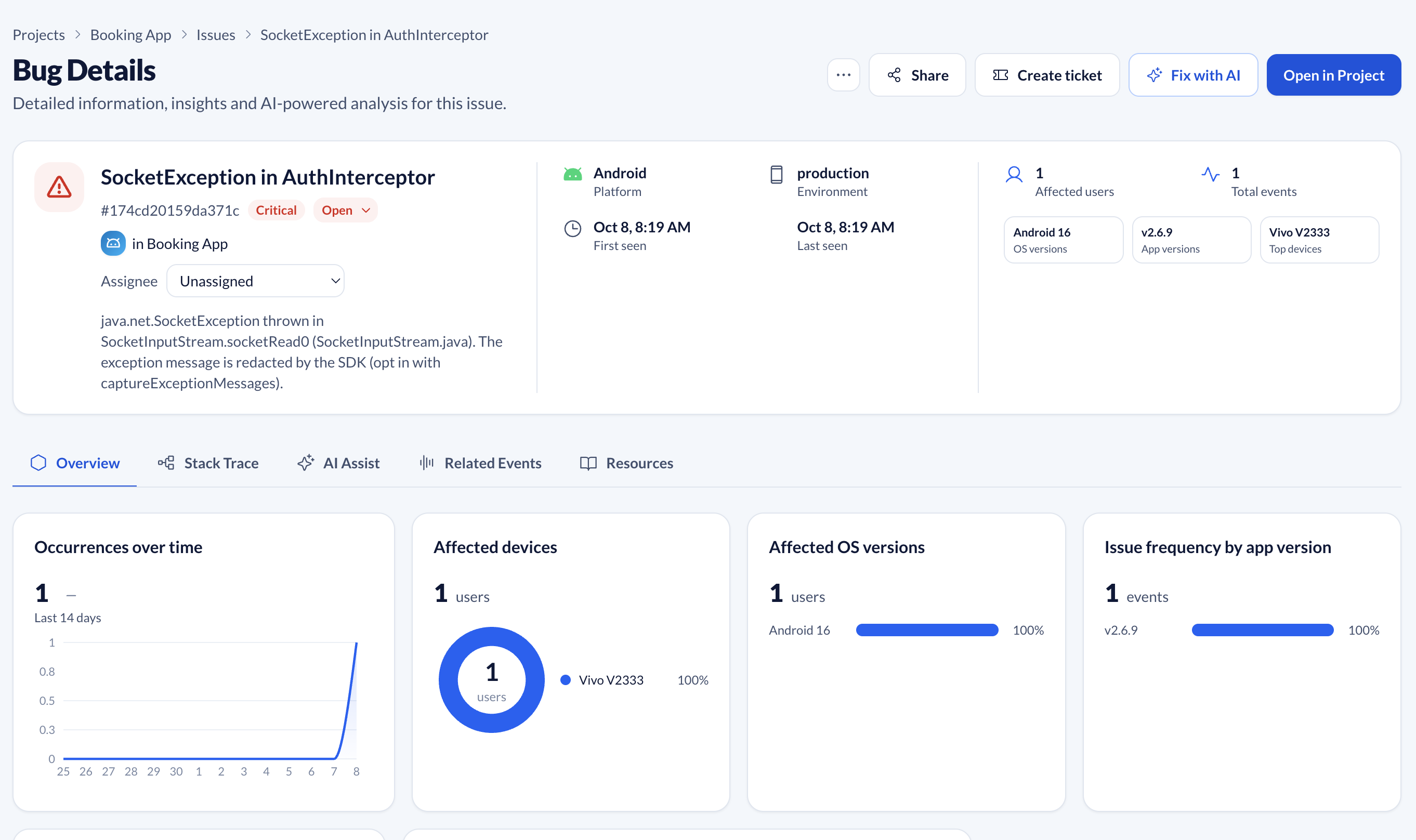
Task: Open the AI Assist tab
Action: [338, 463]
